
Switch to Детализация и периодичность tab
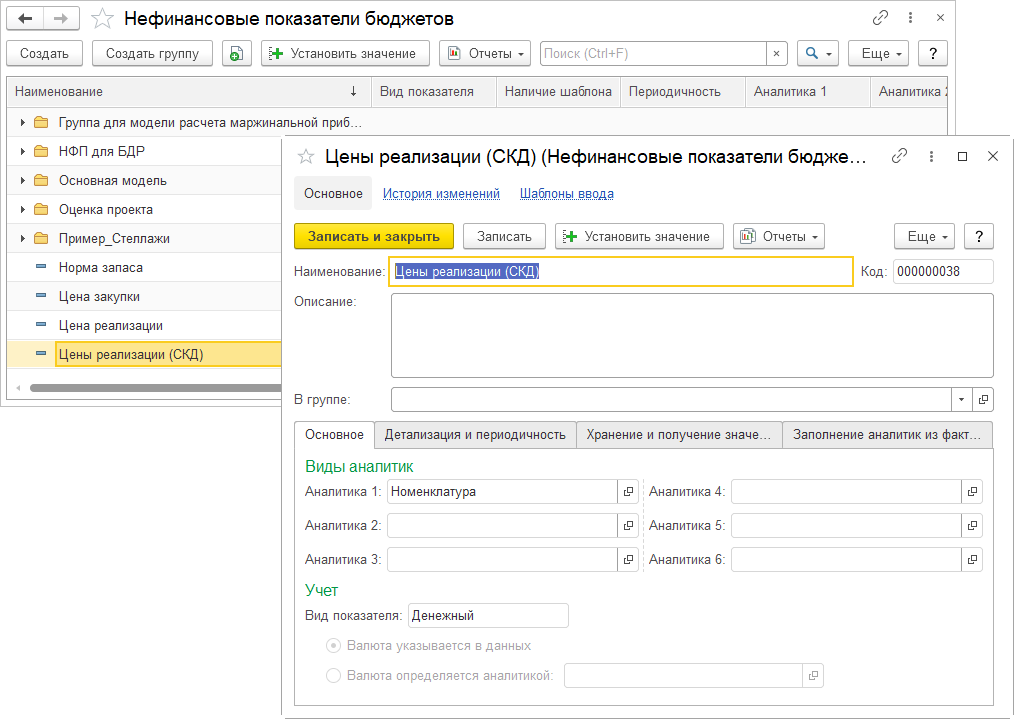(x=475, y=435)
